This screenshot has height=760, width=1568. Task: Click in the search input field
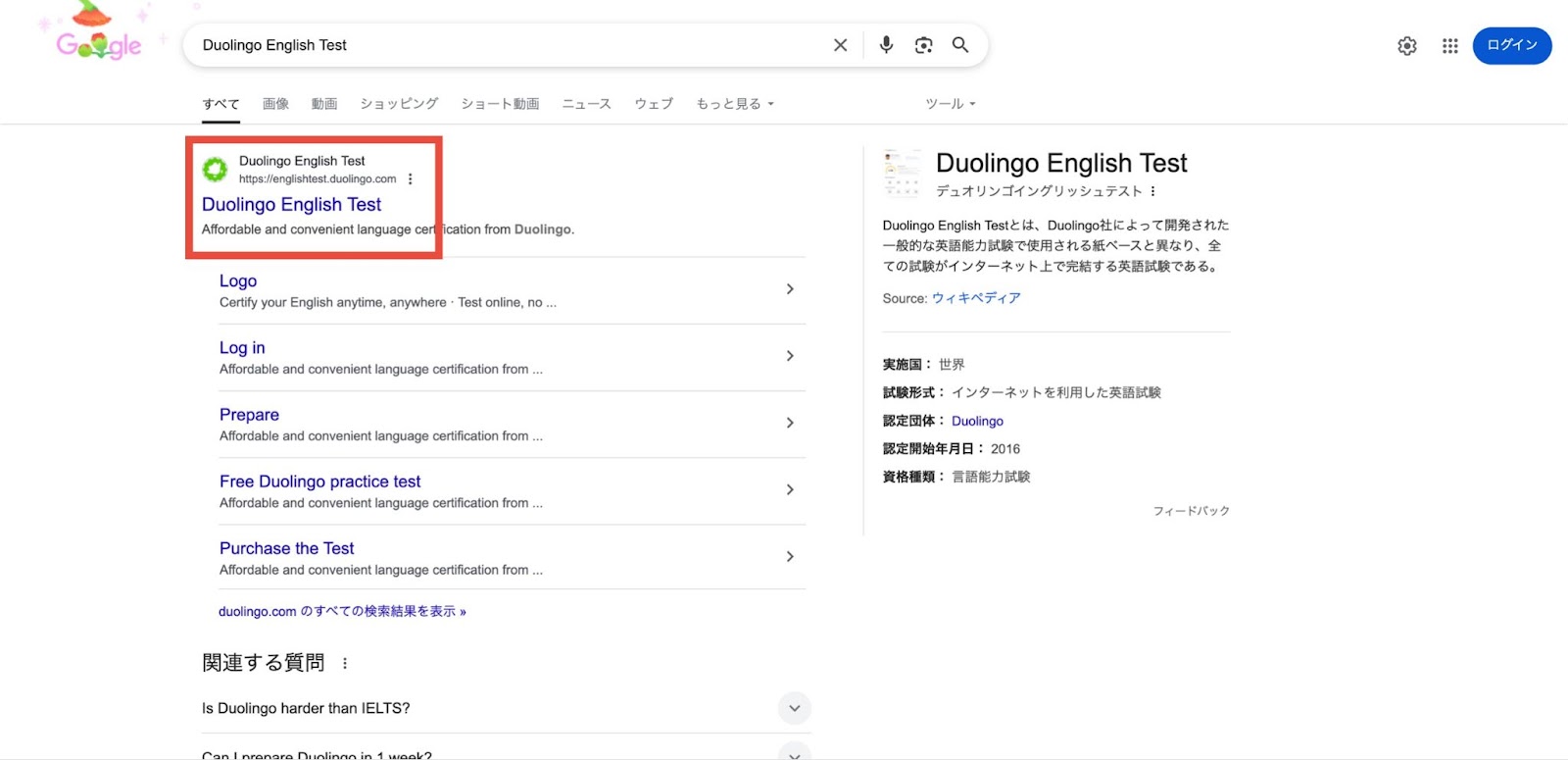click(x=510, y=45)
